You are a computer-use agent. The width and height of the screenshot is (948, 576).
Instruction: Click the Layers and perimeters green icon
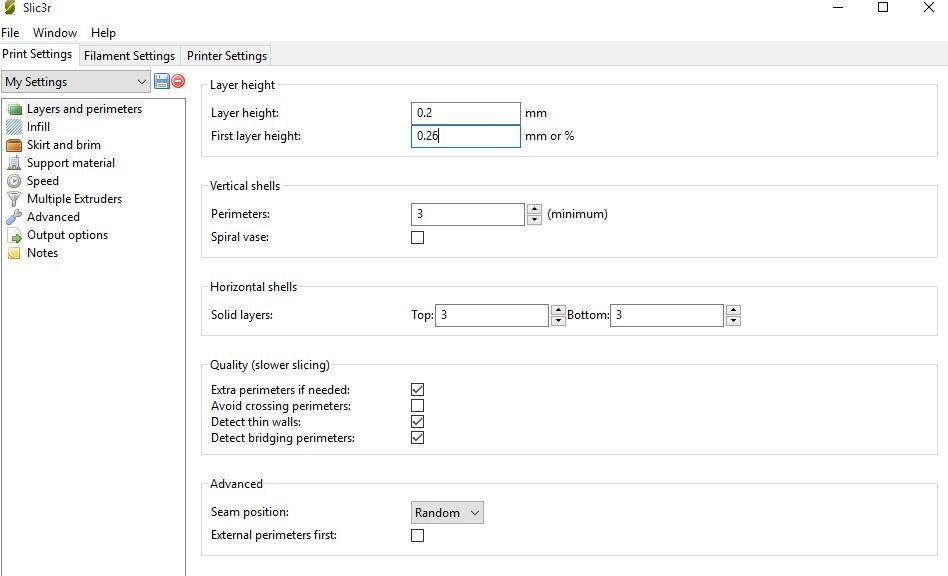[14, 109]
